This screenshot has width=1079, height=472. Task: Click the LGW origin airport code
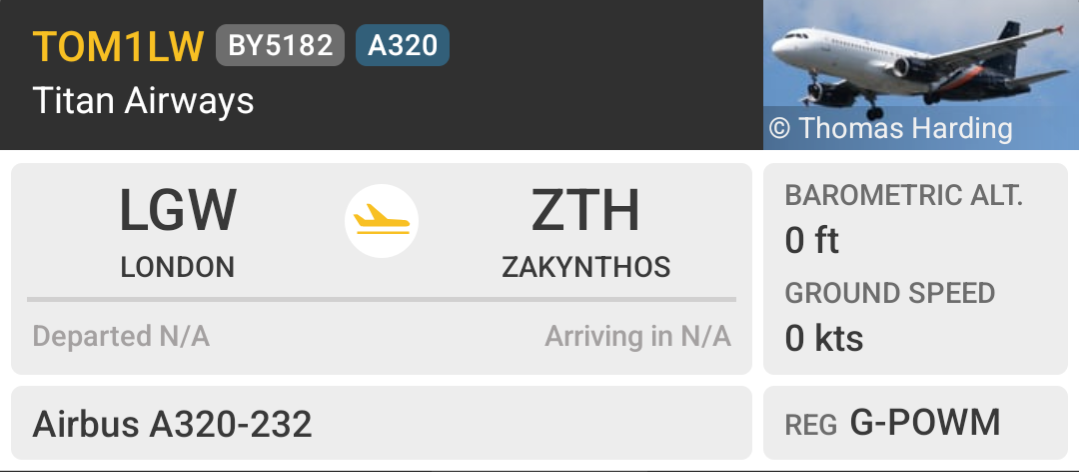(x=178, y=211)
